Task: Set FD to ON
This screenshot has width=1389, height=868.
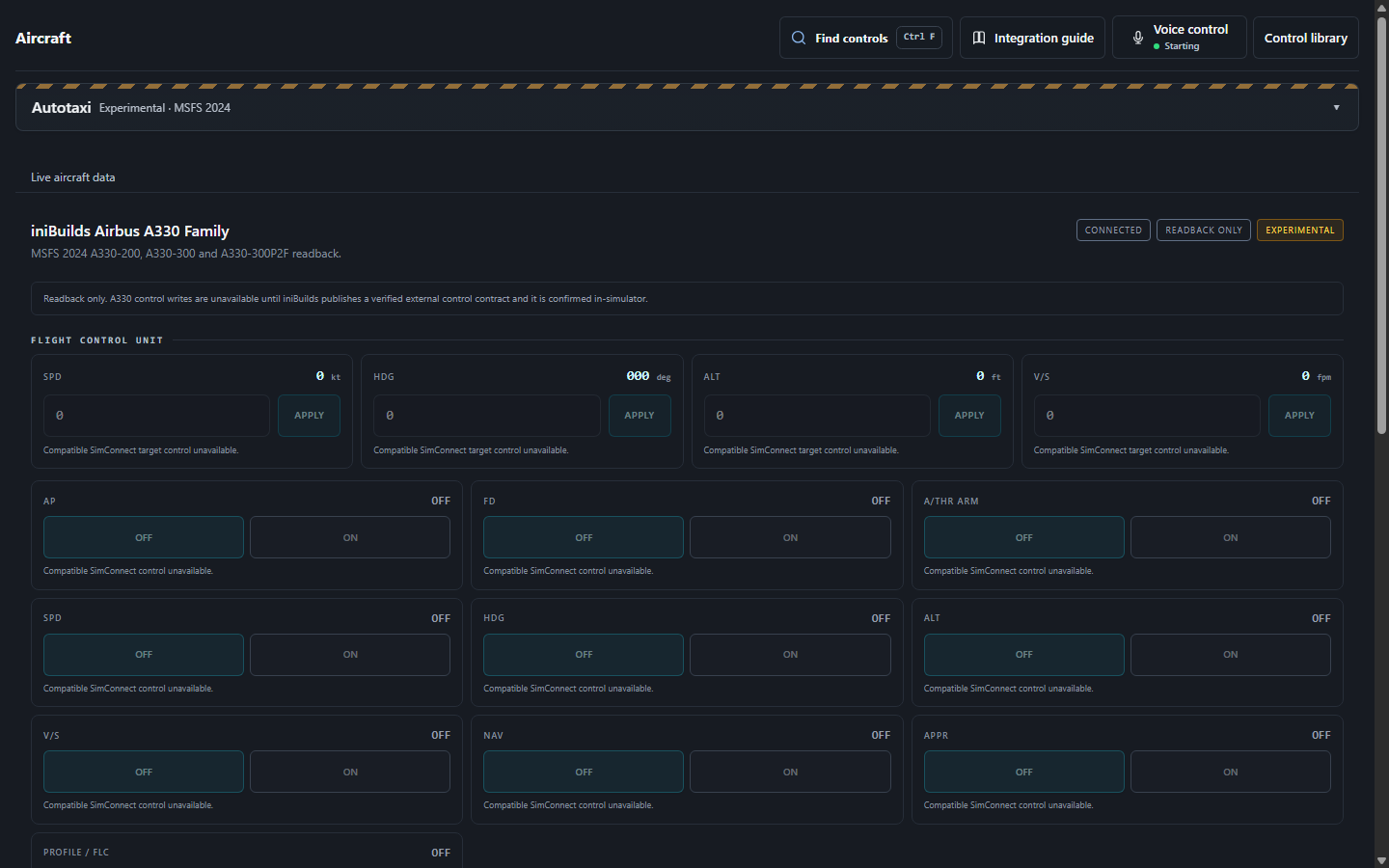Action: (790, 537)
